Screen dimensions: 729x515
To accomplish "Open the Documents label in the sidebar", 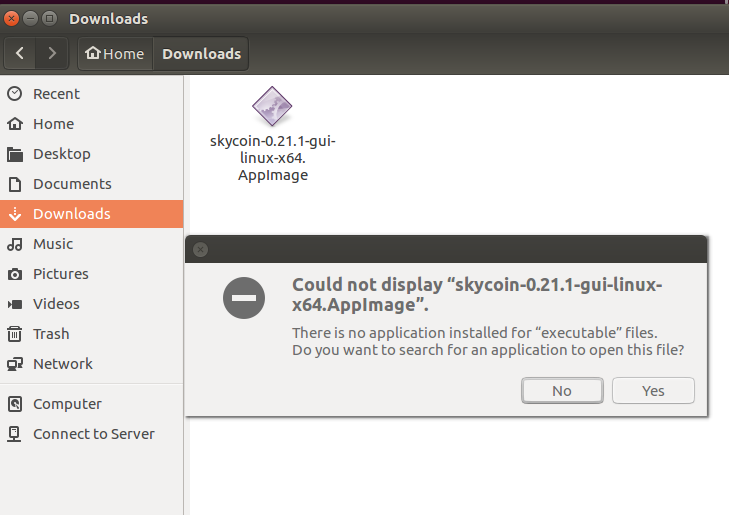I will (72, 184).
